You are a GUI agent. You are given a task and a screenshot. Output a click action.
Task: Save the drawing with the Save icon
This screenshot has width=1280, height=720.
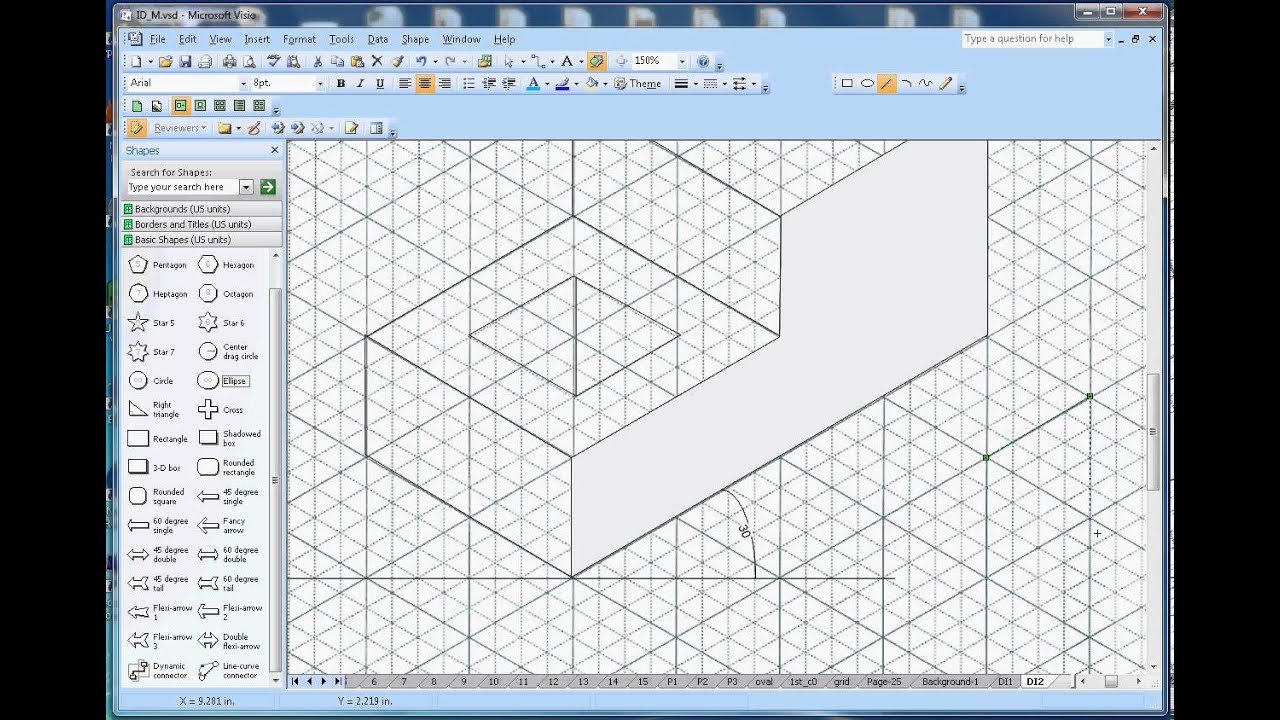[186, 62]
